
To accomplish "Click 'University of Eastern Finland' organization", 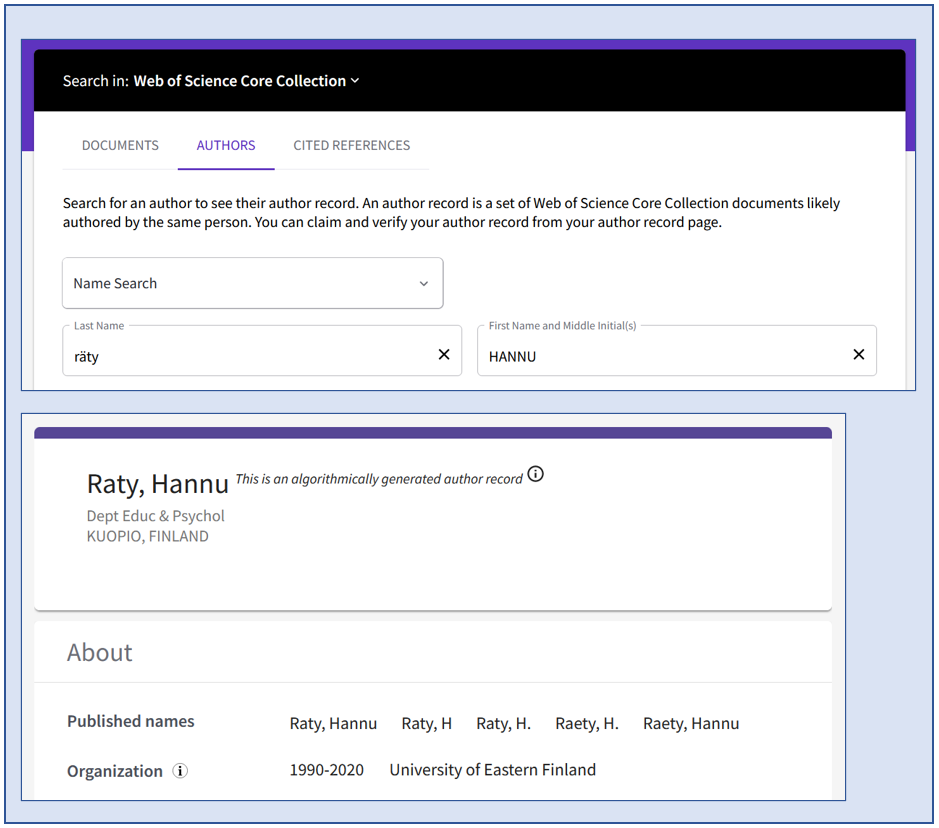I will (493, 770).
